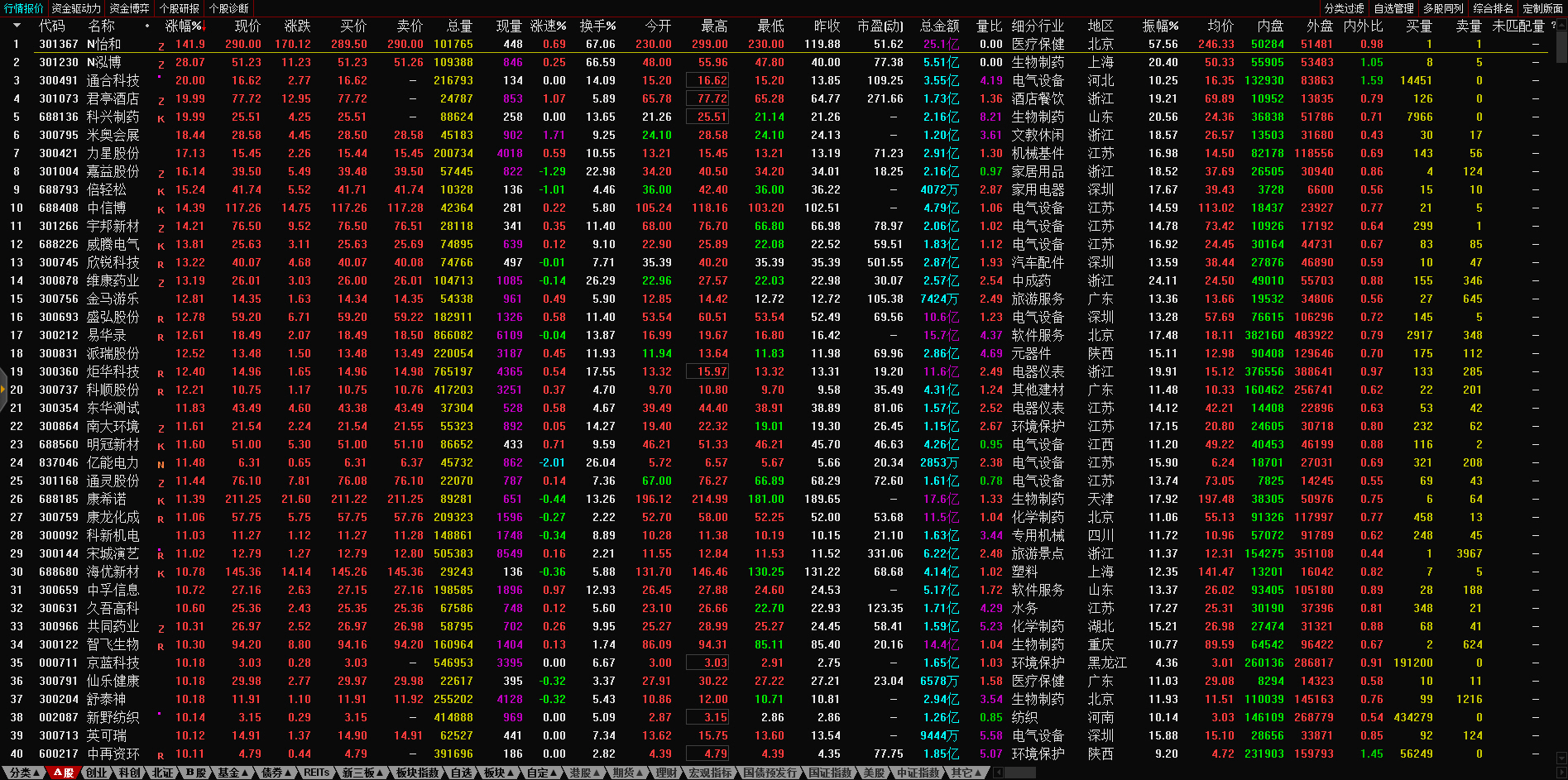Open the 个股诊断 tab

coord(229,8)
